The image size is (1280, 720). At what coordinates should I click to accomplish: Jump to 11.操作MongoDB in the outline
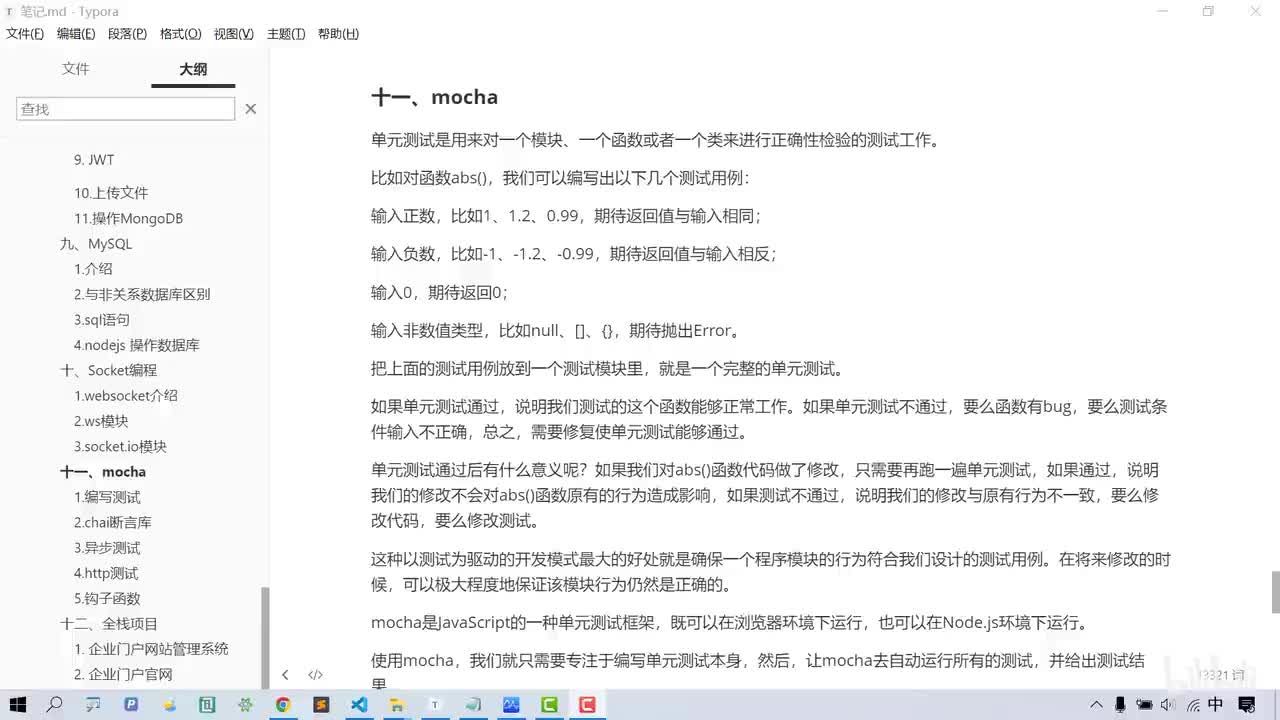click(x=128, y=218)
